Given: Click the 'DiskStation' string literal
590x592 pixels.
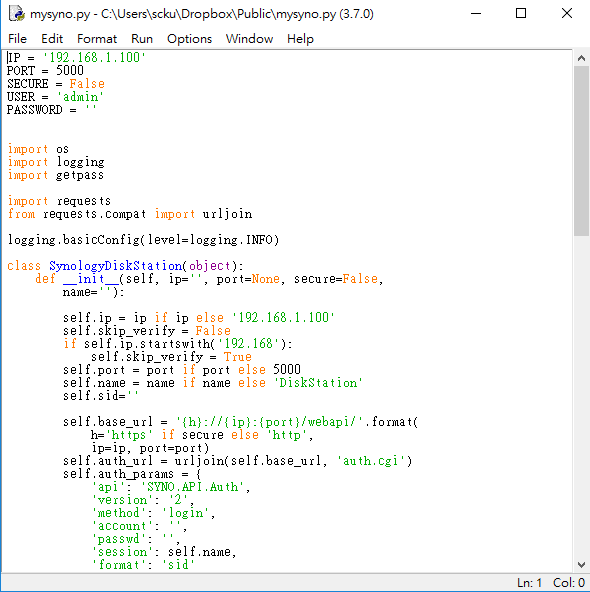Looking at the screenshot, I should tap(318, 383).
